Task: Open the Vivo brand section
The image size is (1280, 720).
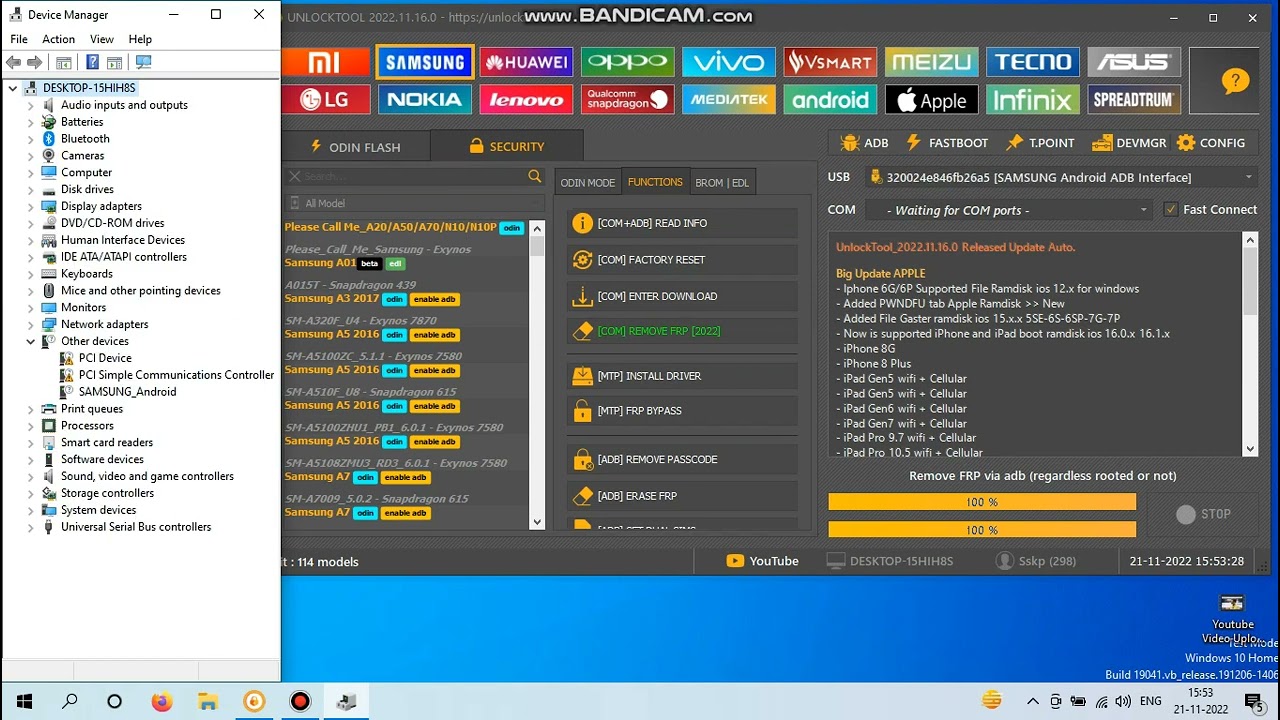Action: tap(728, 62)
